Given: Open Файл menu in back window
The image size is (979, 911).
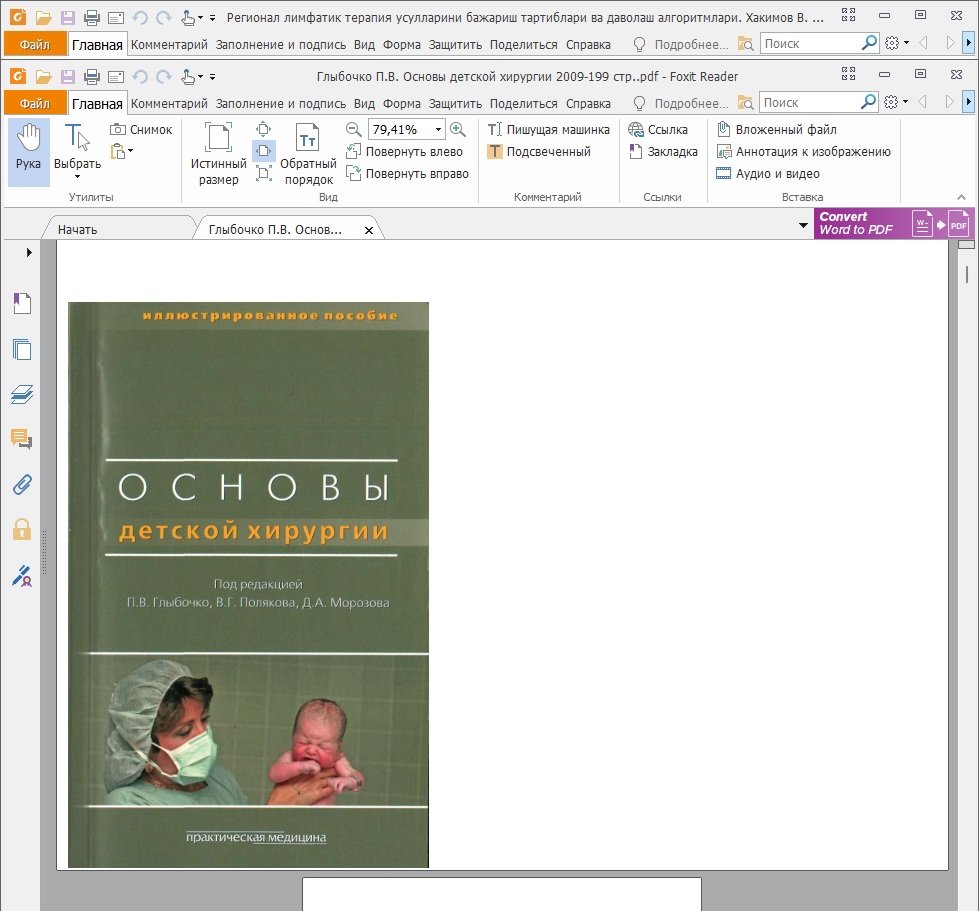Looking at the screenshot, I should [35, 44].
